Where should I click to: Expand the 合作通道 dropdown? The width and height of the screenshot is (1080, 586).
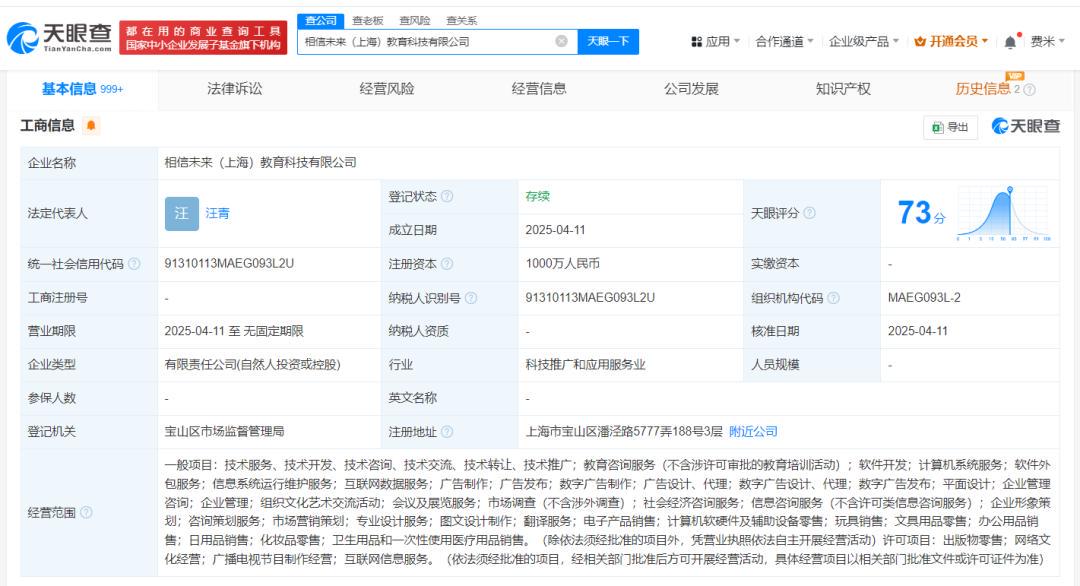click(x=785, y=41)
